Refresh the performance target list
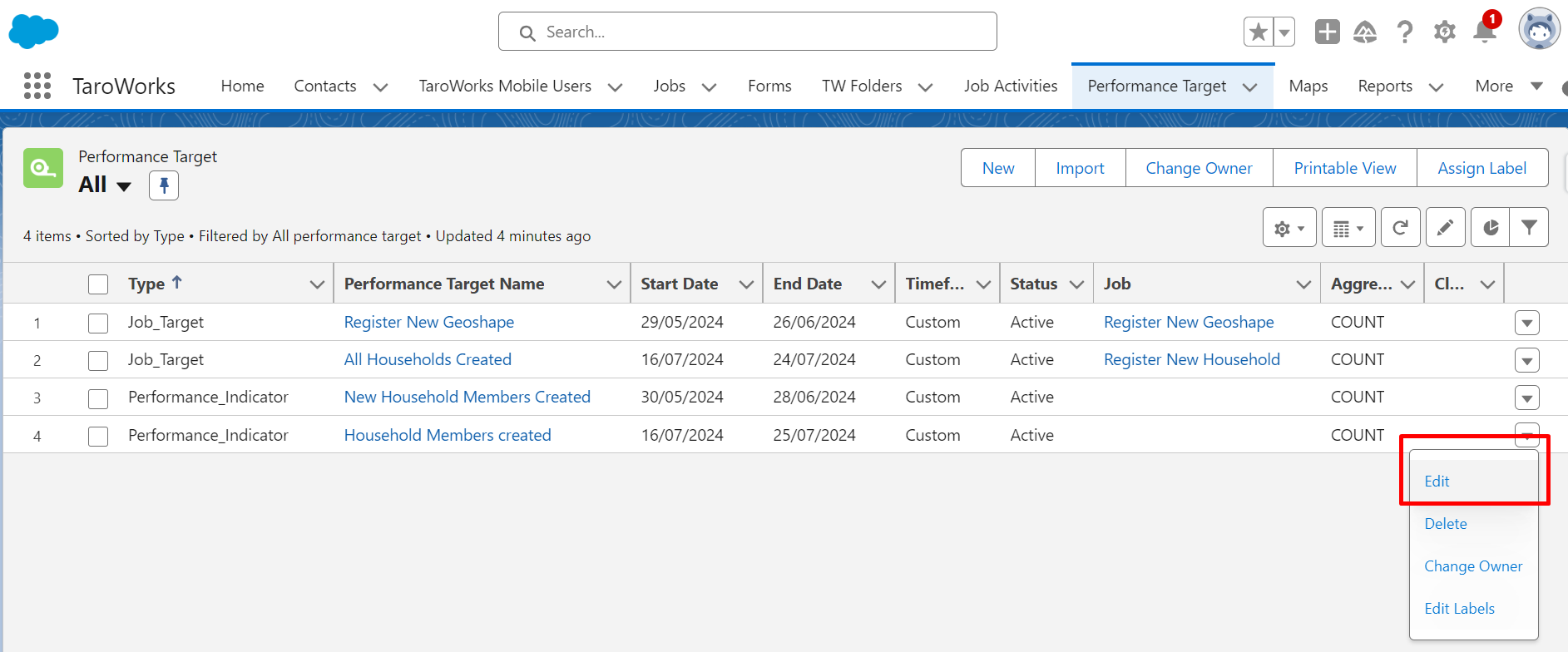The width and height of the screenshot is (1568, 652). tap(1401, 228)
